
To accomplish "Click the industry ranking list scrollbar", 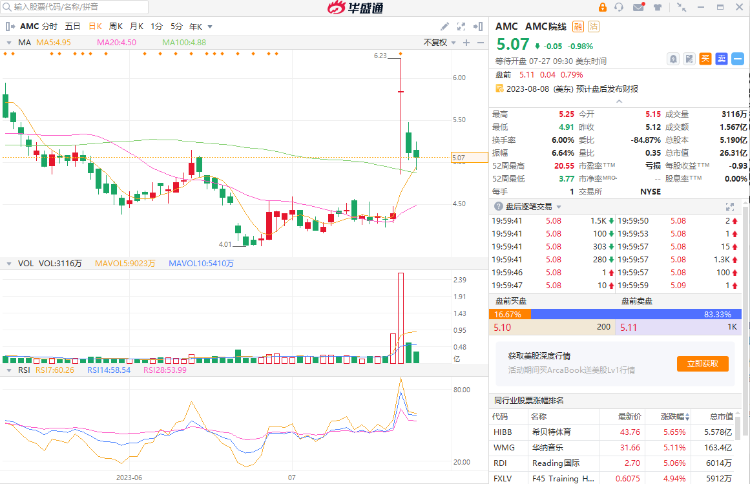I will click(739, 427).
